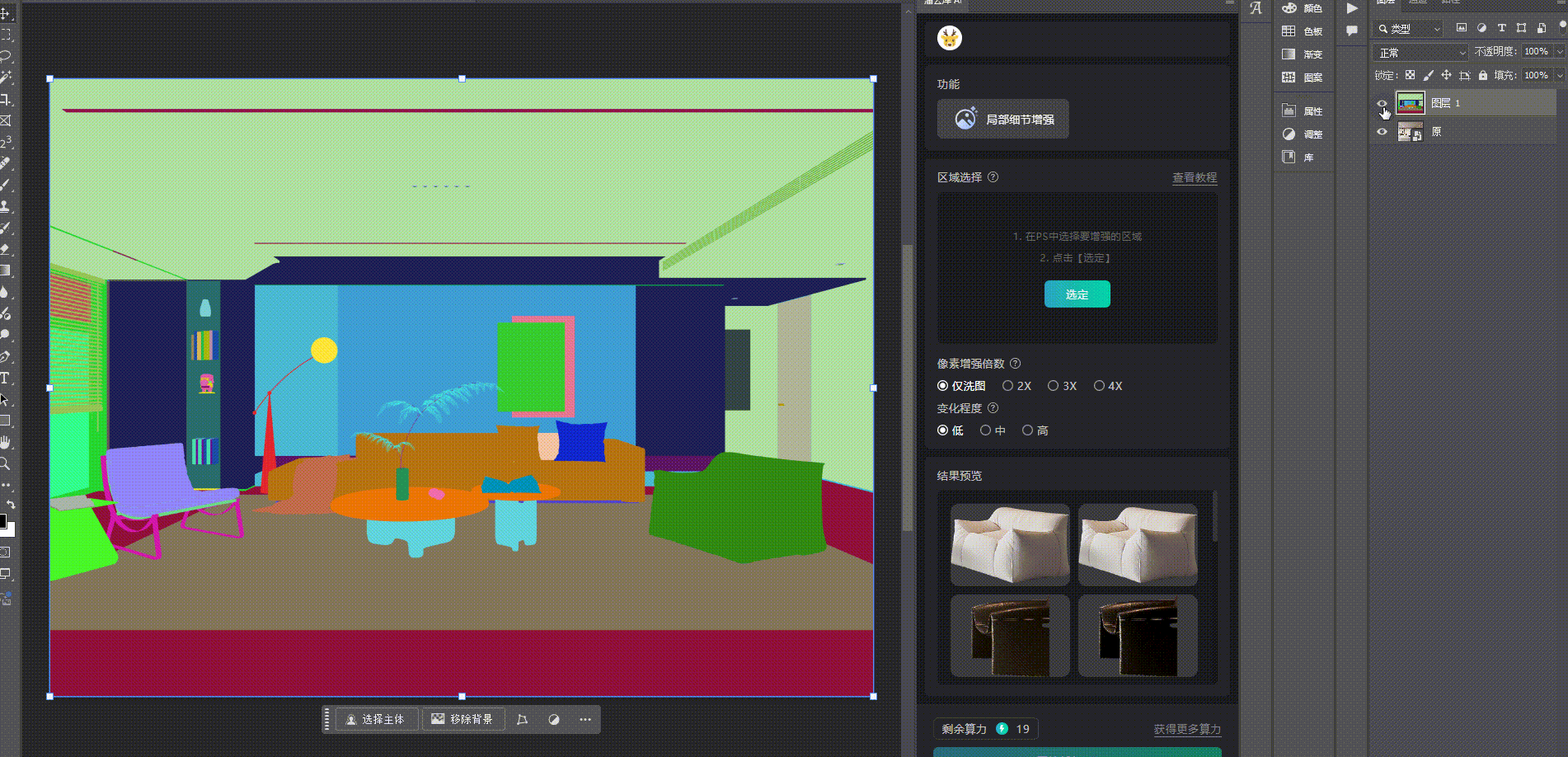
Task: Filter layers by pixel layer icon
Action: 1462,28
